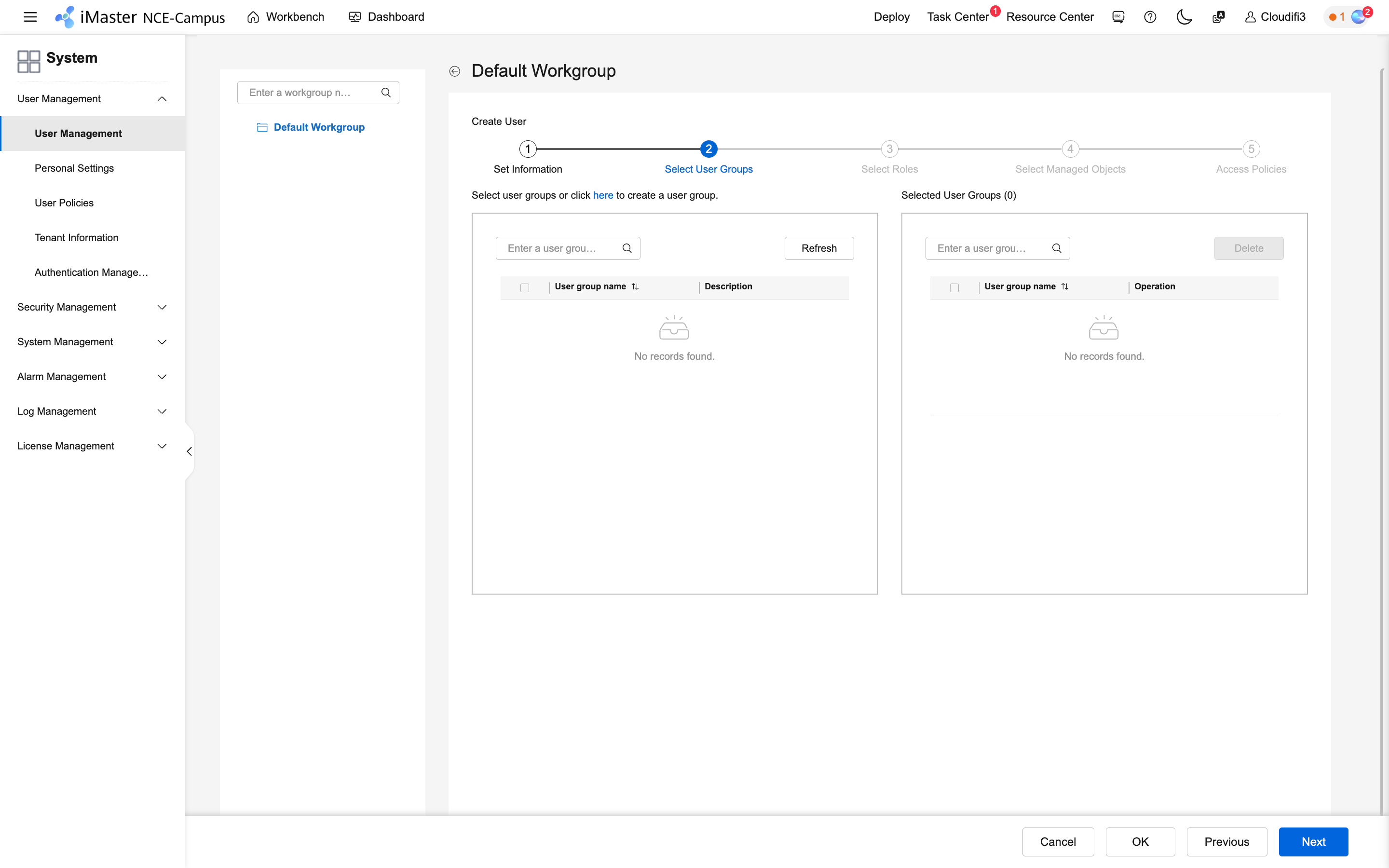Open the Help icon
This screenshot has width=1389, height=868.
[1150, 17]
